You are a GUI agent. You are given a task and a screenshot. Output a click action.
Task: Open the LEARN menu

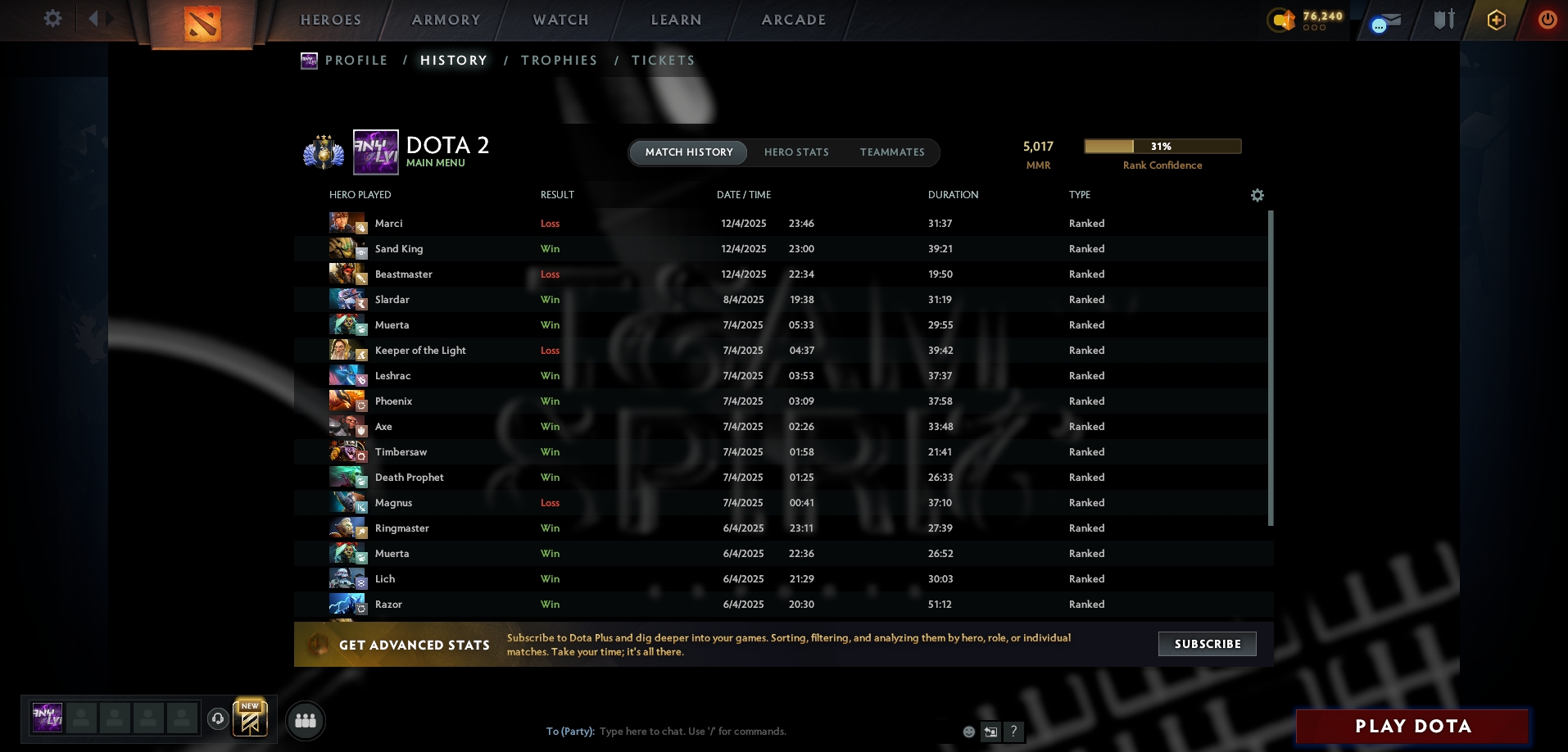click(677, 20)
